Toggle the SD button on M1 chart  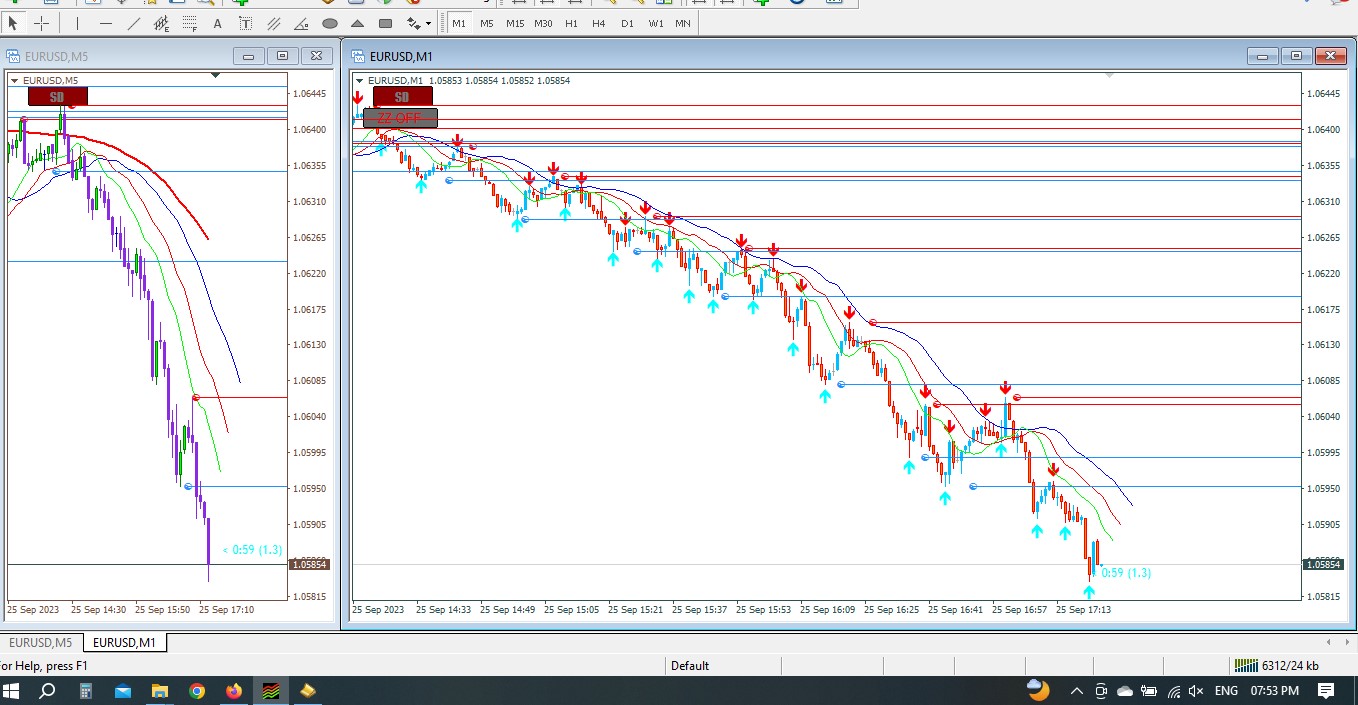point(402,97)
